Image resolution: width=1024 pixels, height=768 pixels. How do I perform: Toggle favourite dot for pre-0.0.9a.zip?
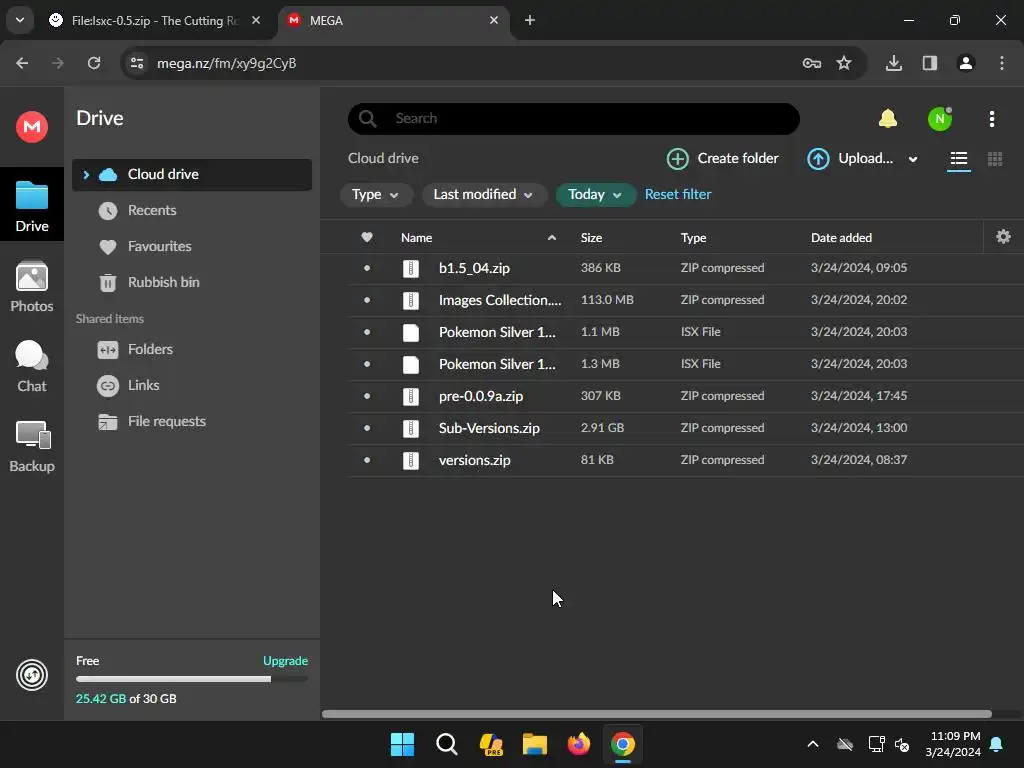coord(367,396)
